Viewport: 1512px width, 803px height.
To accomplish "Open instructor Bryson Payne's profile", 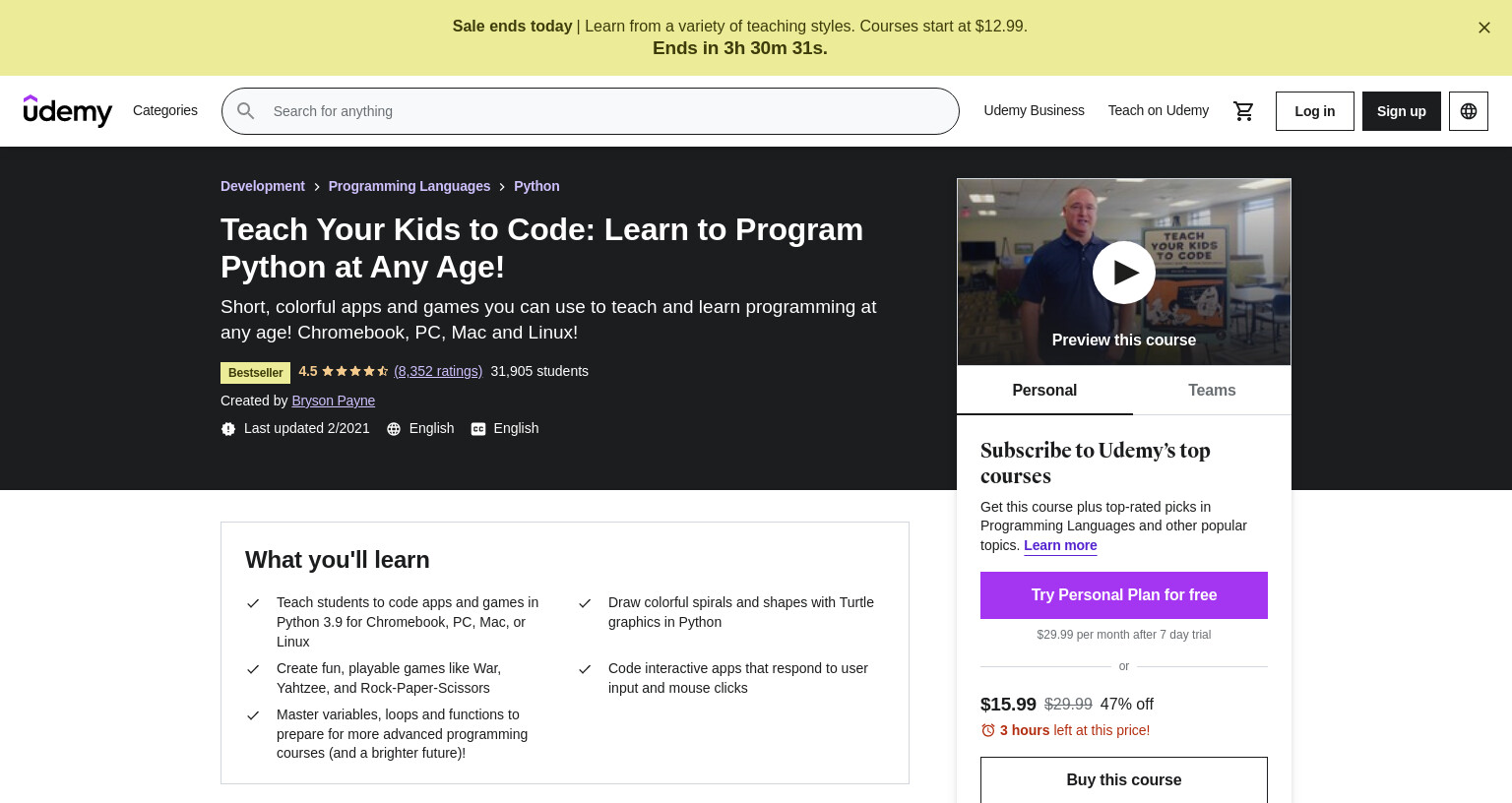I will click(334, 401).
